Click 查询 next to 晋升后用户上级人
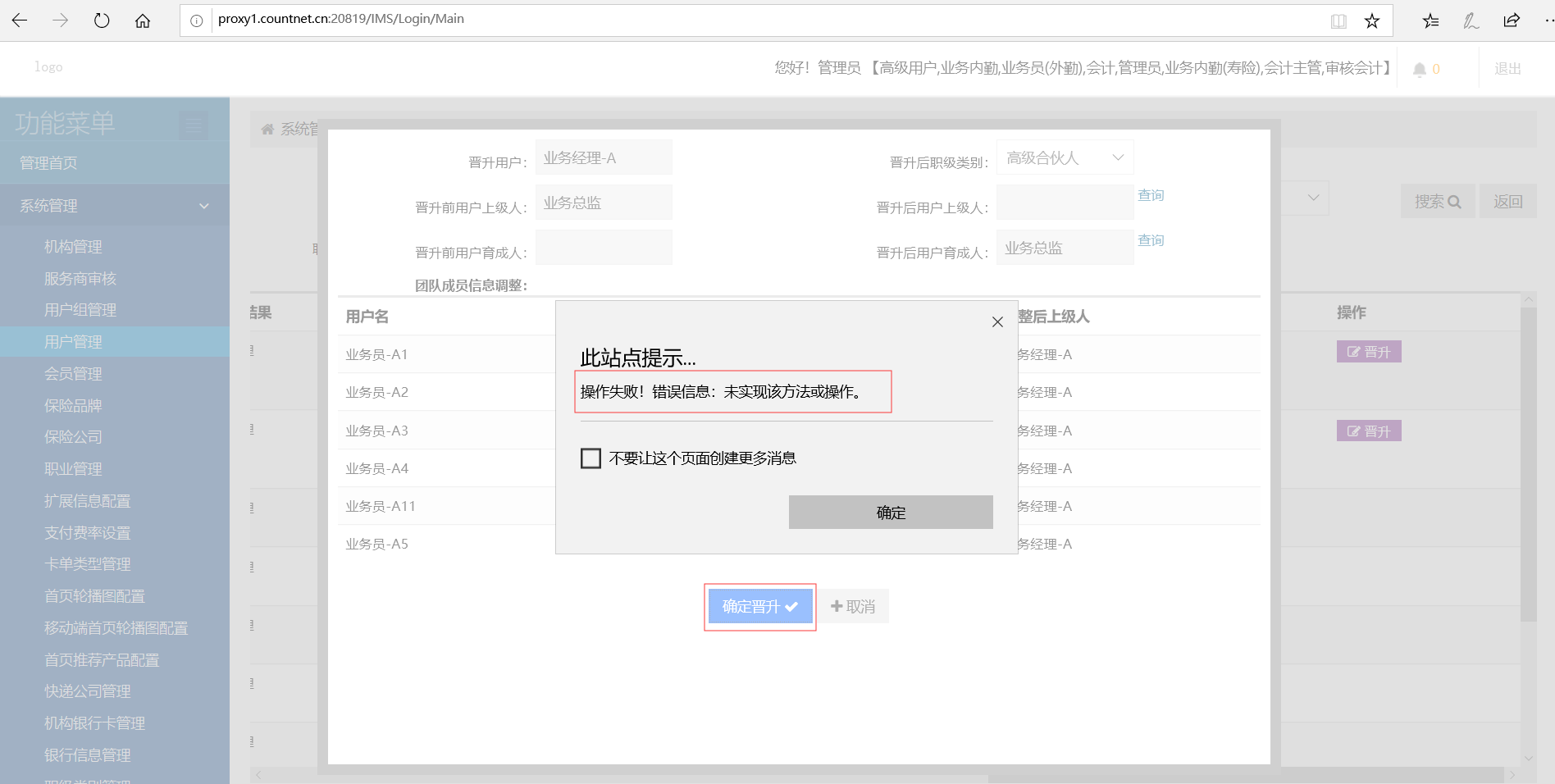 [1151, 195]
